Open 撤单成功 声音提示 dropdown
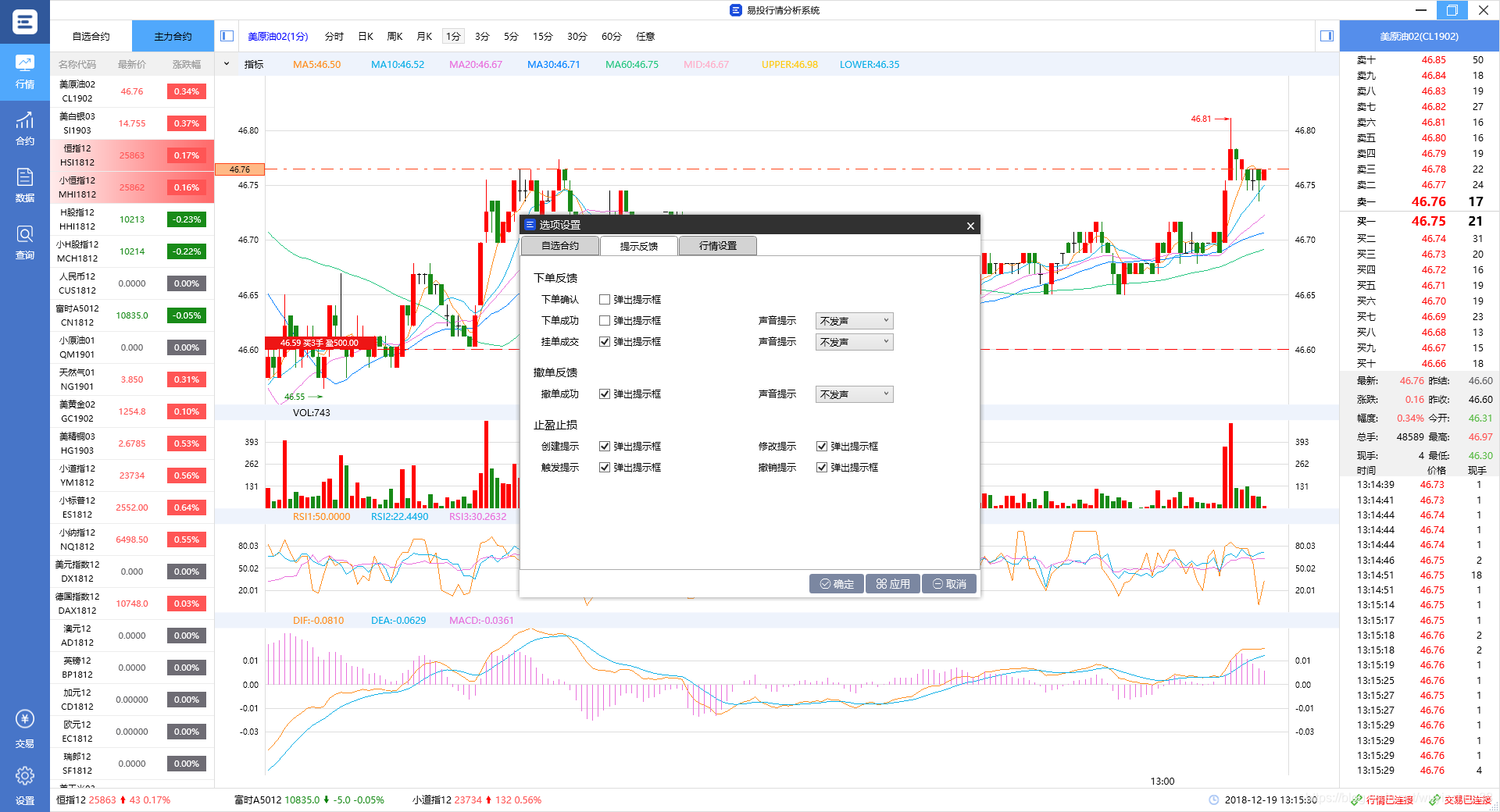1500x812 pixels. coord(855,394)
